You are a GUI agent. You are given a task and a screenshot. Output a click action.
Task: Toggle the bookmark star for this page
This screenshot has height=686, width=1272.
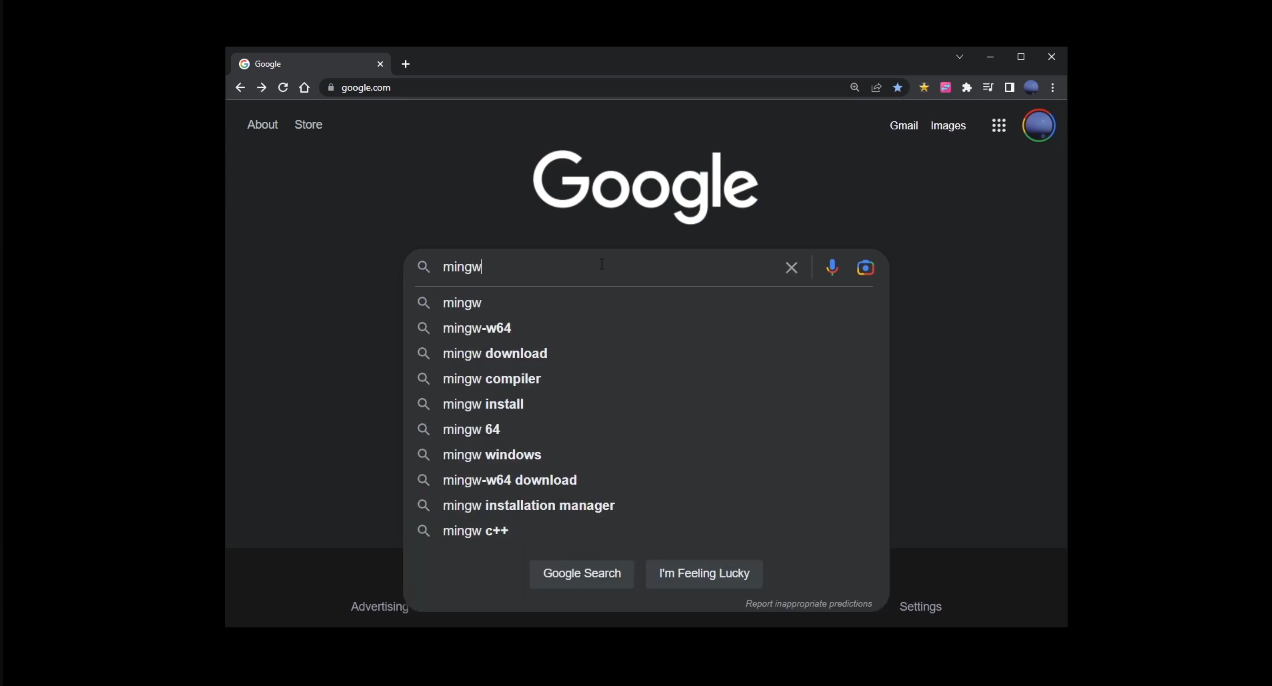[896, 87]
